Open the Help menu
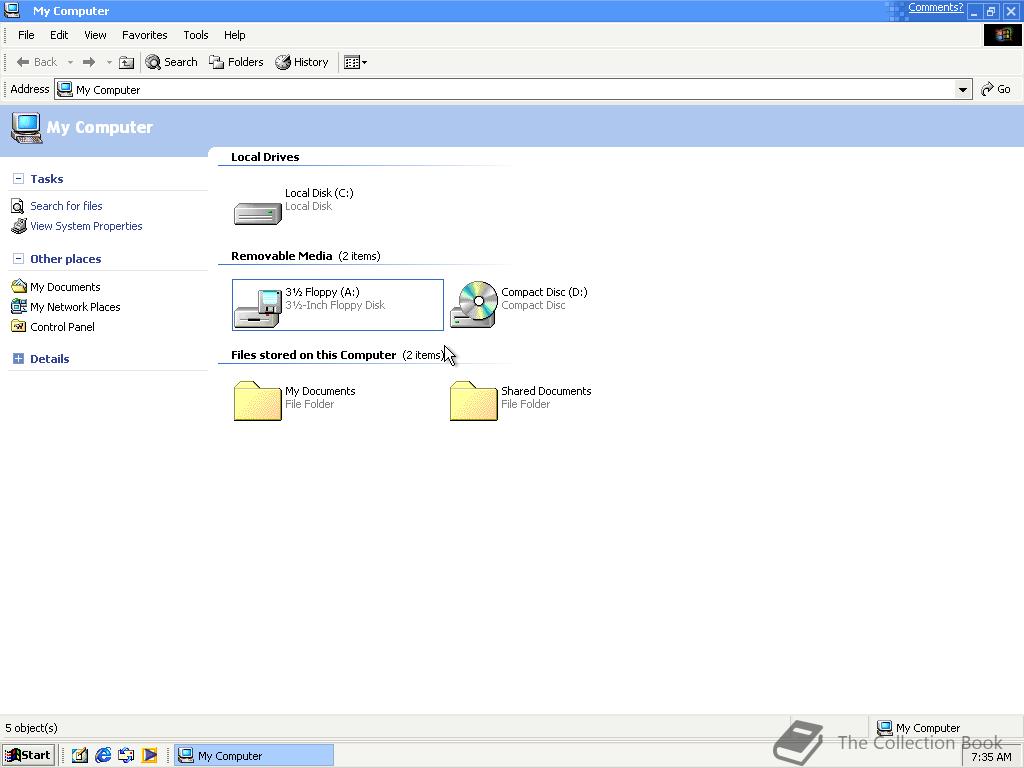 [234, 35]
